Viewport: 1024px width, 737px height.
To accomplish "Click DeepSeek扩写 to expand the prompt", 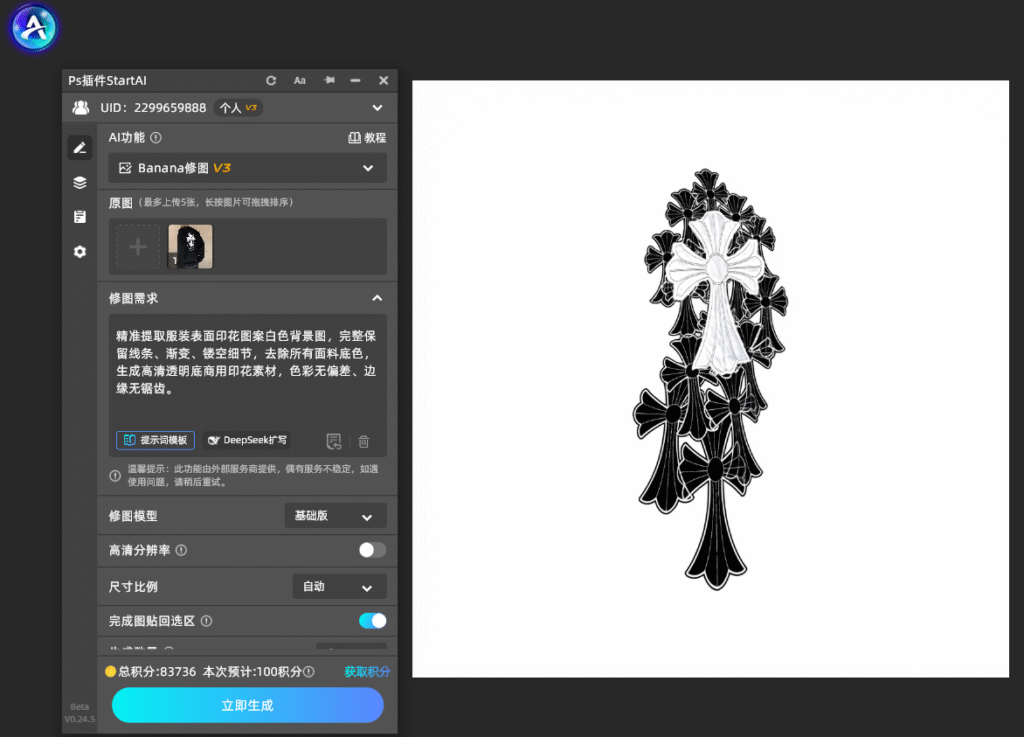I will coord(248,440).
